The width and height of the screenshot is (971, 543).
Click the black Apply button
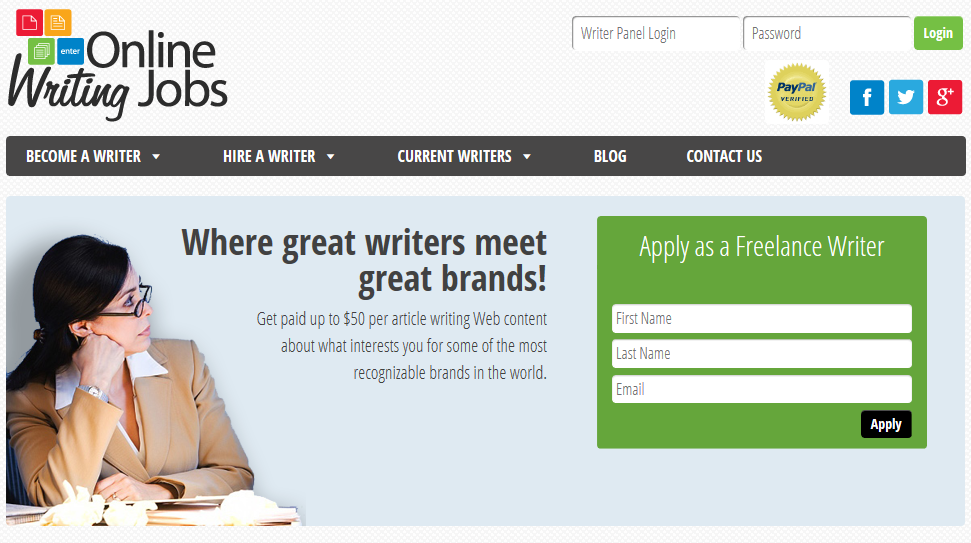[x=886, y=424]
